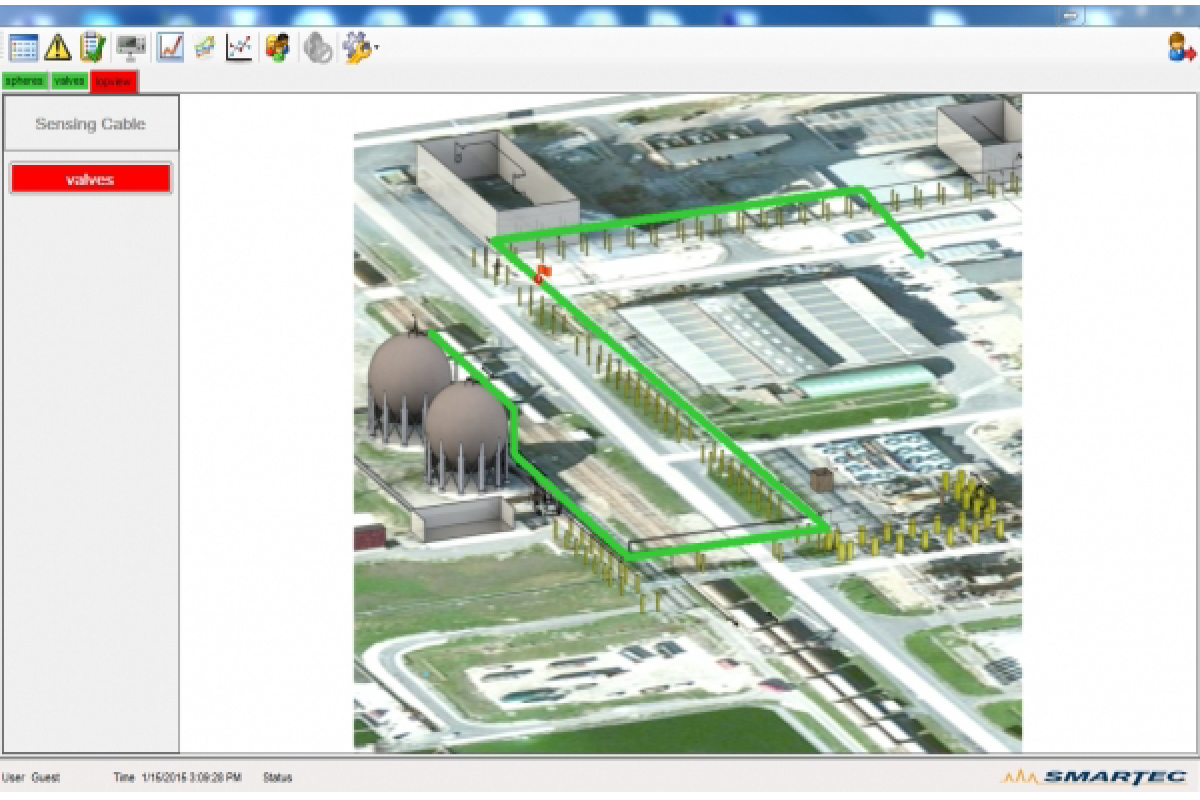Select the monitor device icon
The width and height of the screenshot is (1200, 800).
click(130, 47)
